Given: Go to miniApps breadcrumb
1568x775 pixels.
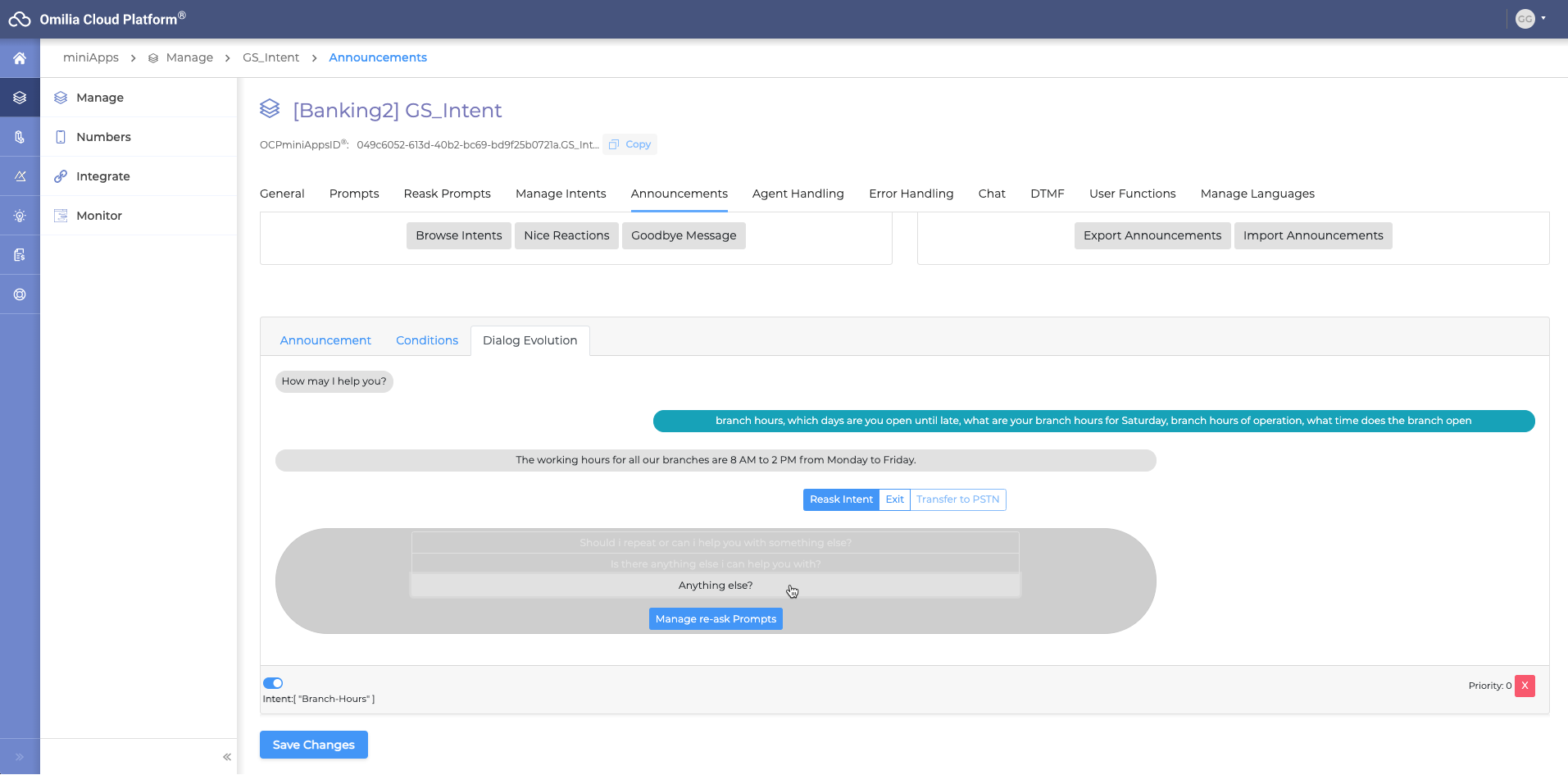Looking at the screenshot, I should point(91,57).
